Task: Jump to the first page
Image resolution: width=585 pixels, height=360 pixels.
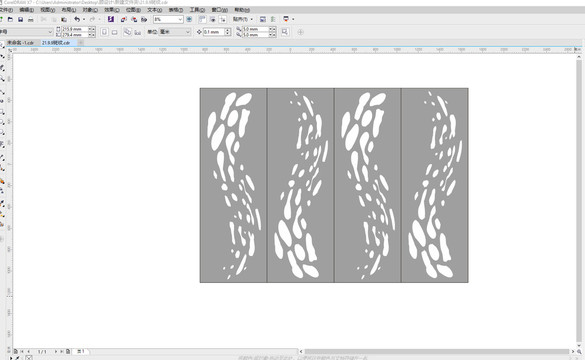Action: point(22,351)
